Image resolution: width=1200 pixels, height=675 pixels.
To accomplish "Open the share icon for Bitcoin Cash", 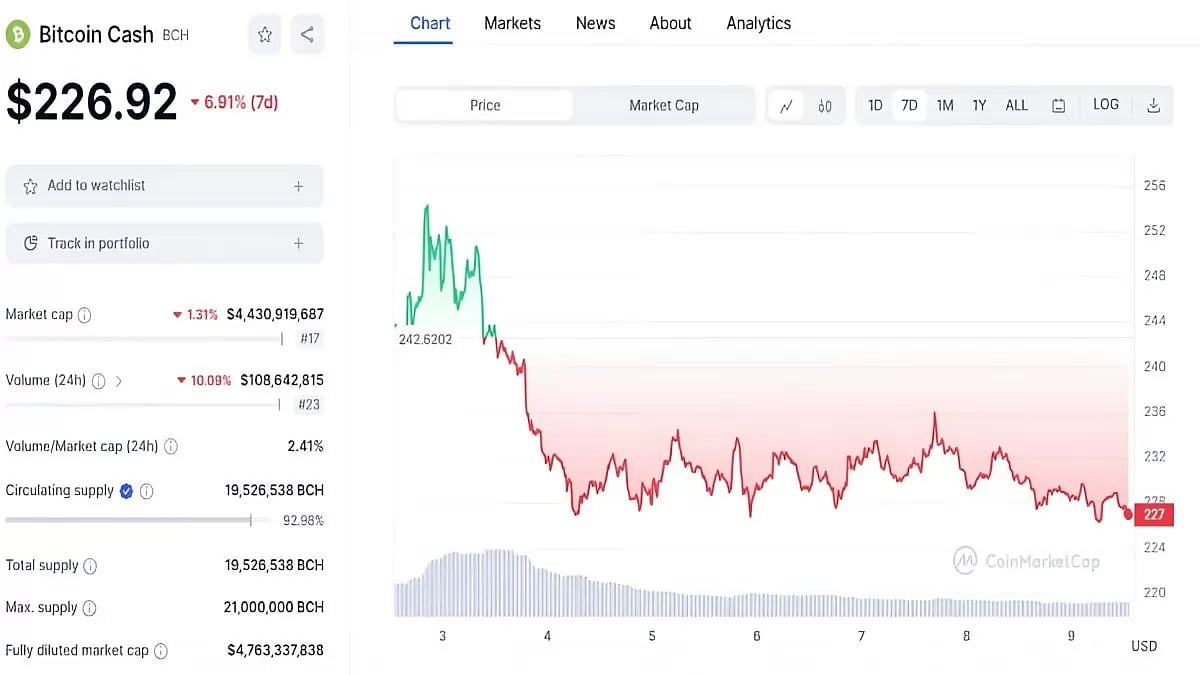I will click(x=307, y=34).
